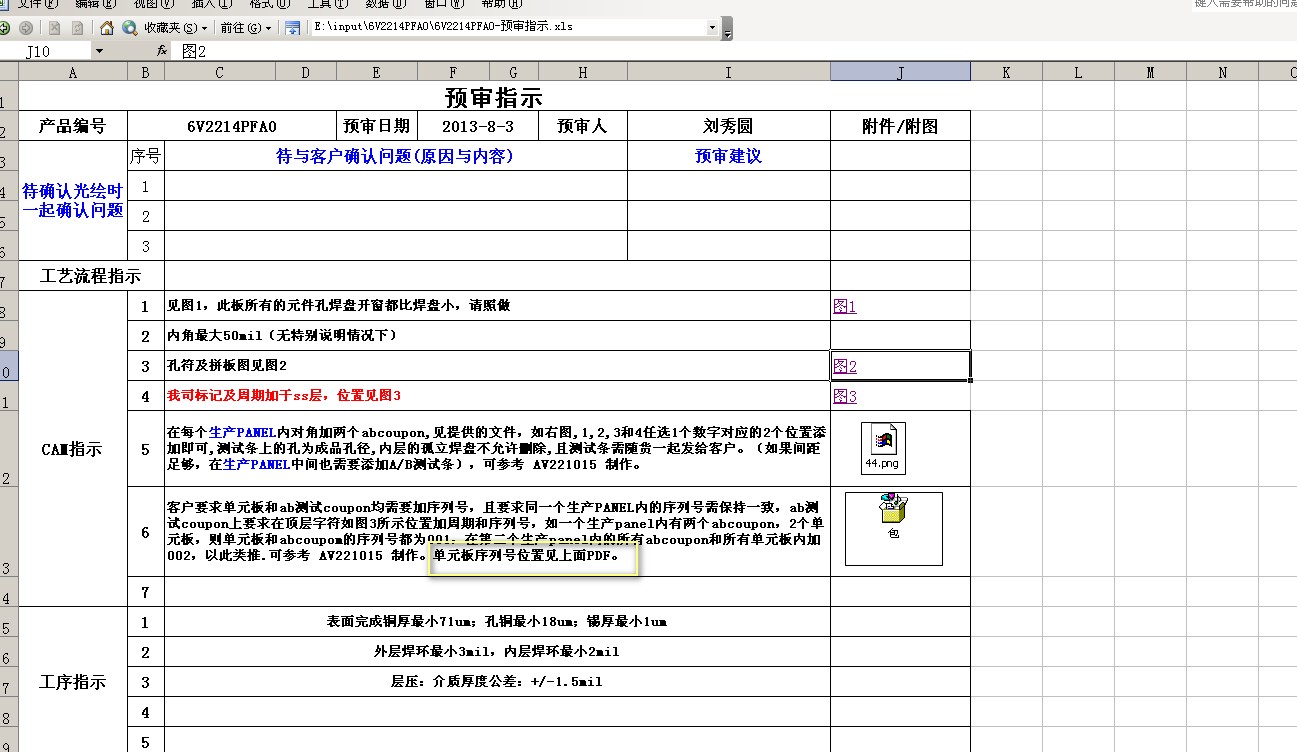Click the cell reading 内角最大50mil
The width and height of the screenshot is (1297, 752).
(x=497, y=336)
